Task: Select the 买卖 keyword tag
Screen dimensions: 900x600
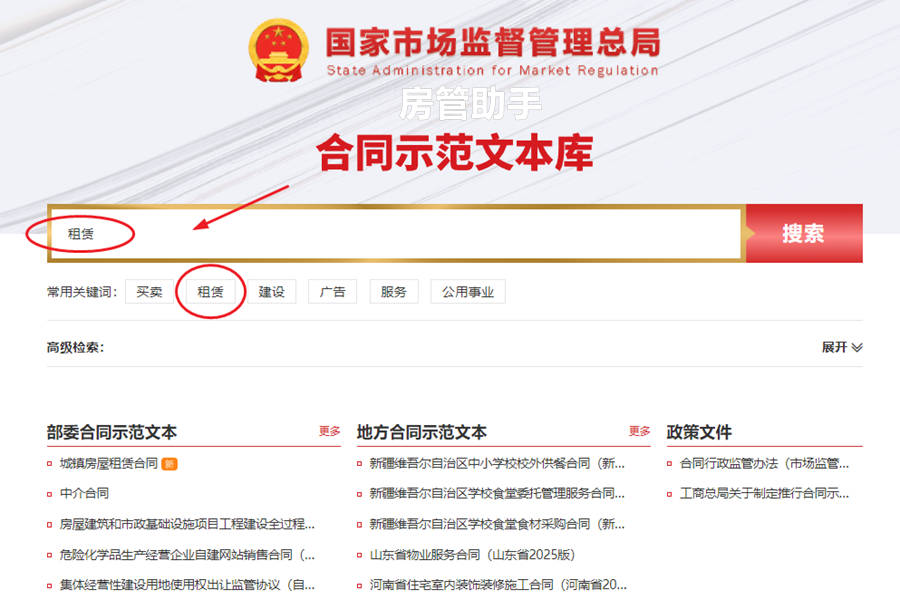Action: 149,292
